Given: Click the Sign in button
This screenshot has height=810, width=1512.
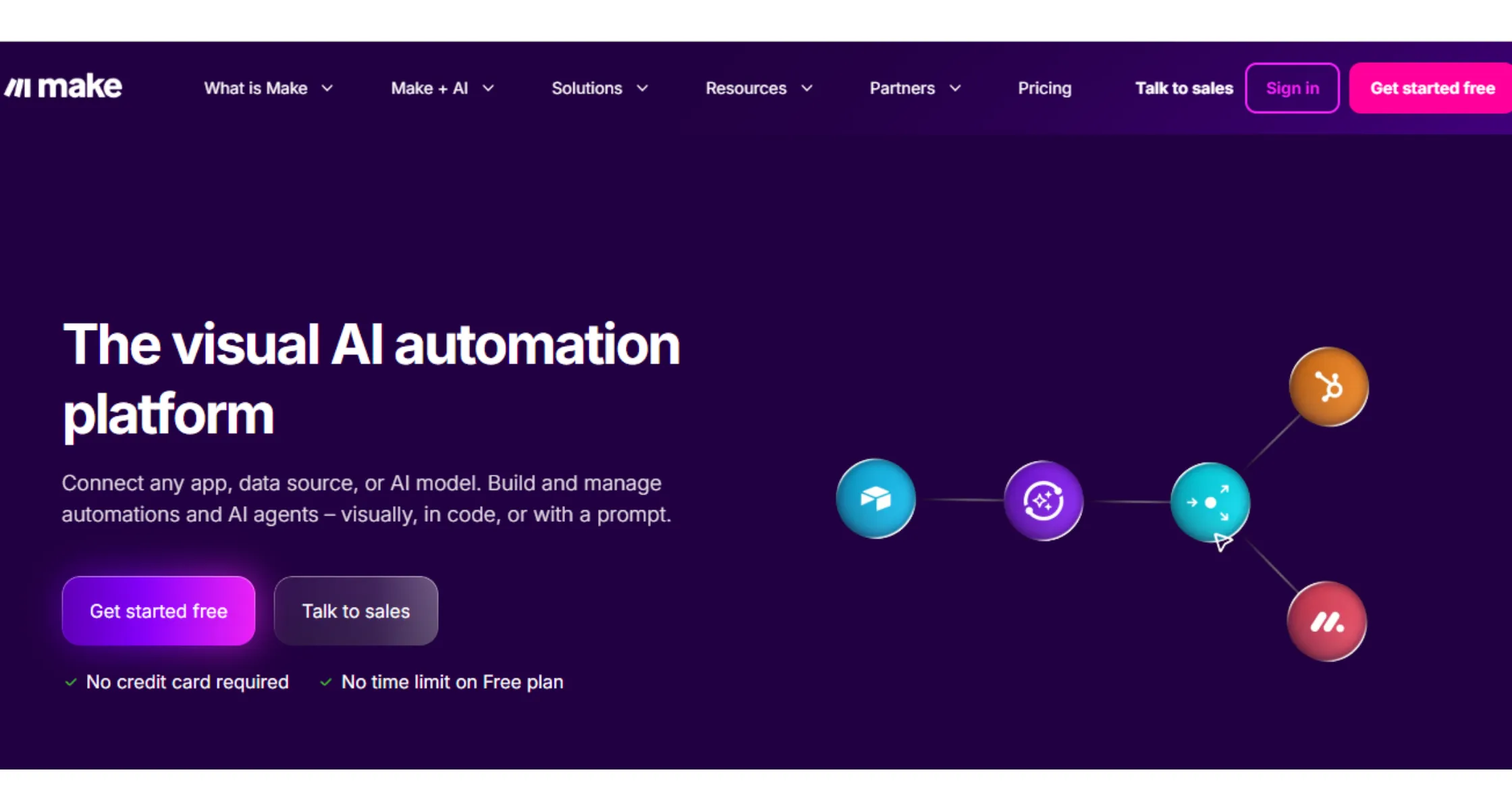Looking at the screenshot, I should click(x=1292, y=88).
